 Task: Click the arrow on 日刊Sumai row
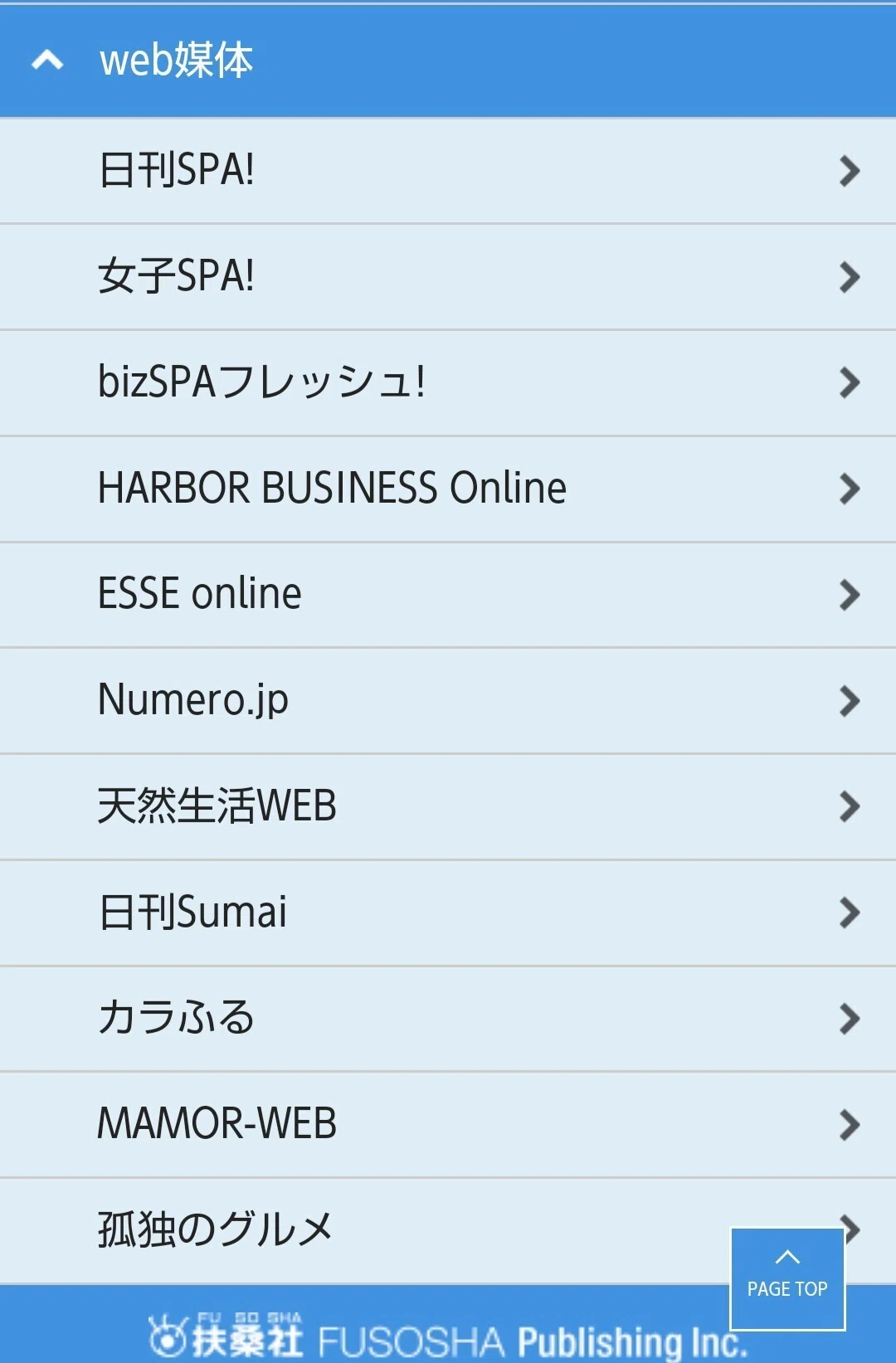(849, 913)
